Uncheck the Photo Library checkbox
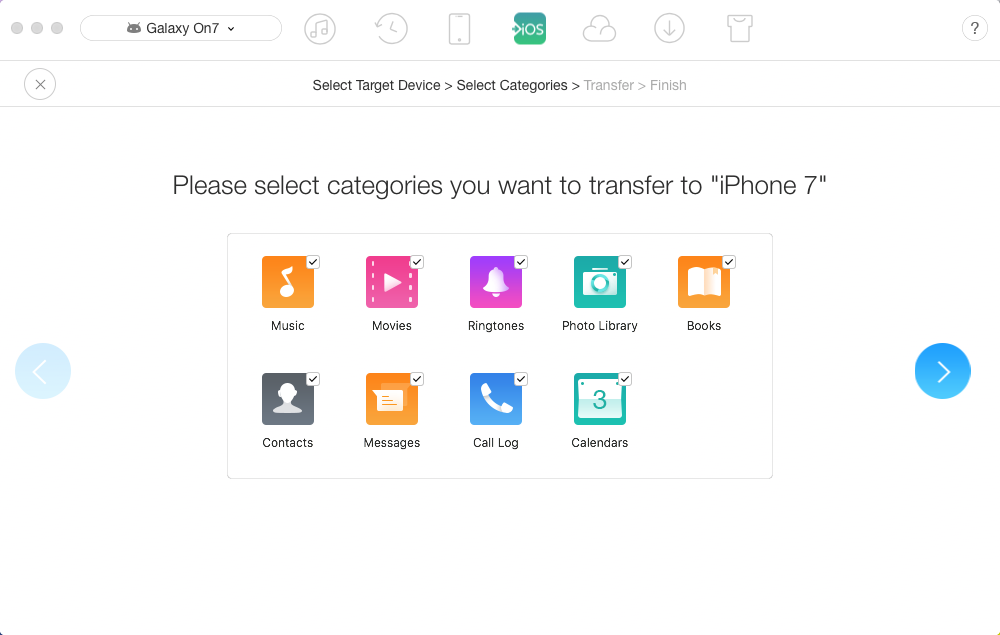The height and width of the screenshot is (635, 1000). pyautogui.click(x=625, y=262)
